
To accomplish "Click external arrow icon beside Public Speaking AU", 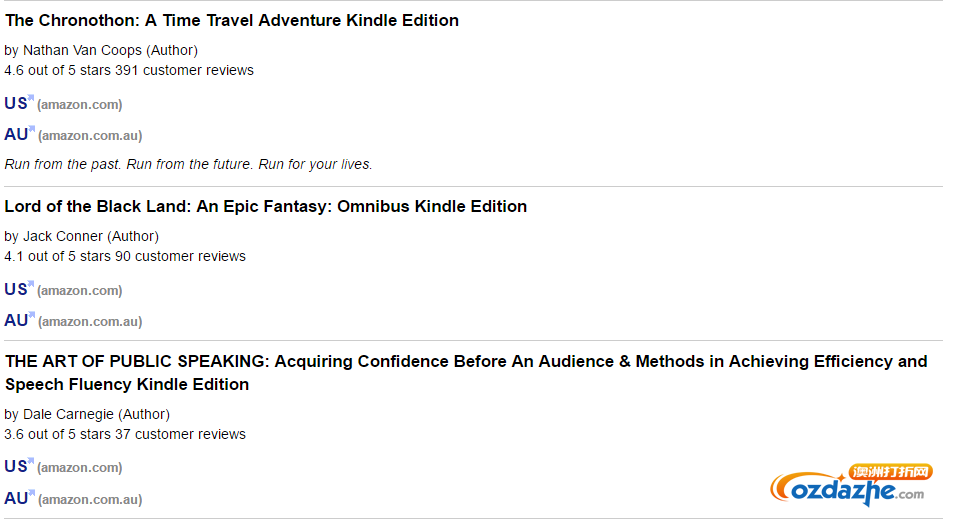I will coord(32,493).
